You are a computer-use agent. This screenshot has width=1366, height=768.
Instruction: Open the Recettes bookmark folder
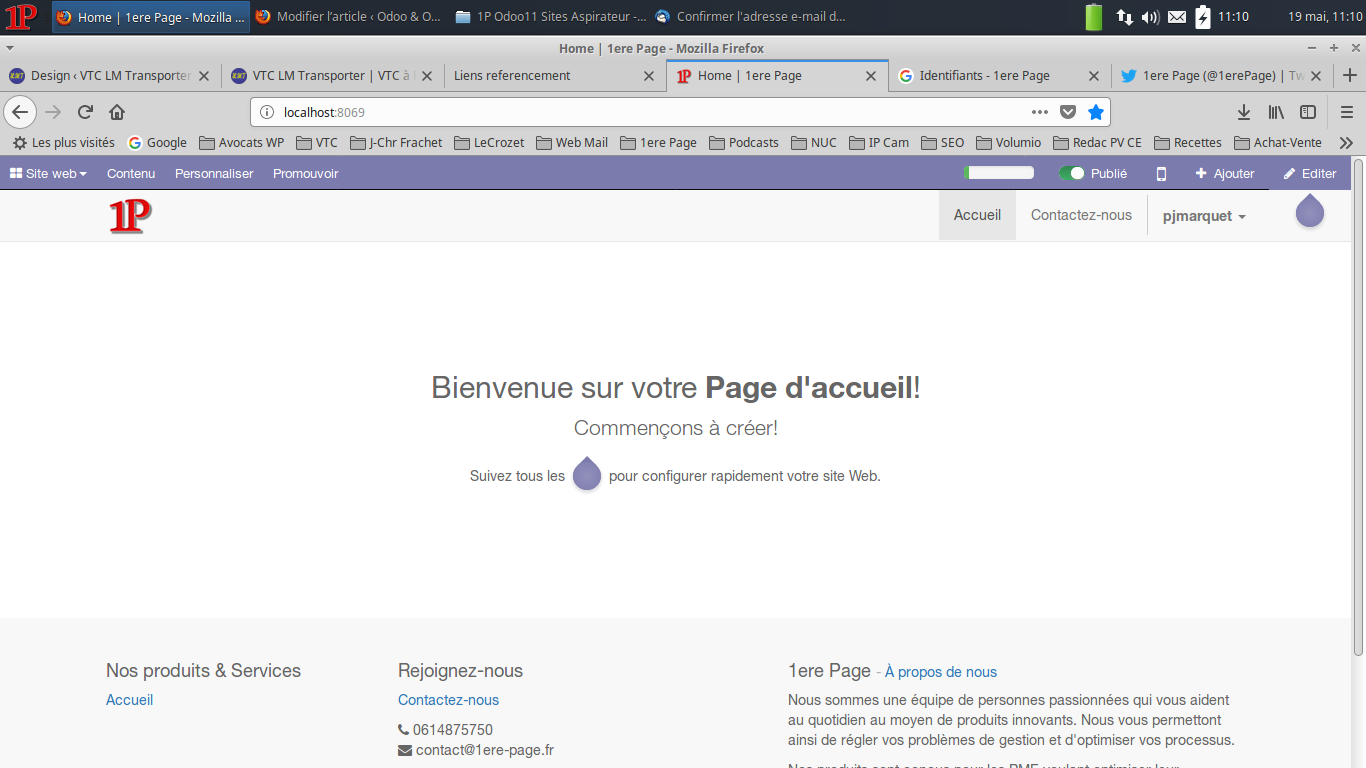(1188, 142)
